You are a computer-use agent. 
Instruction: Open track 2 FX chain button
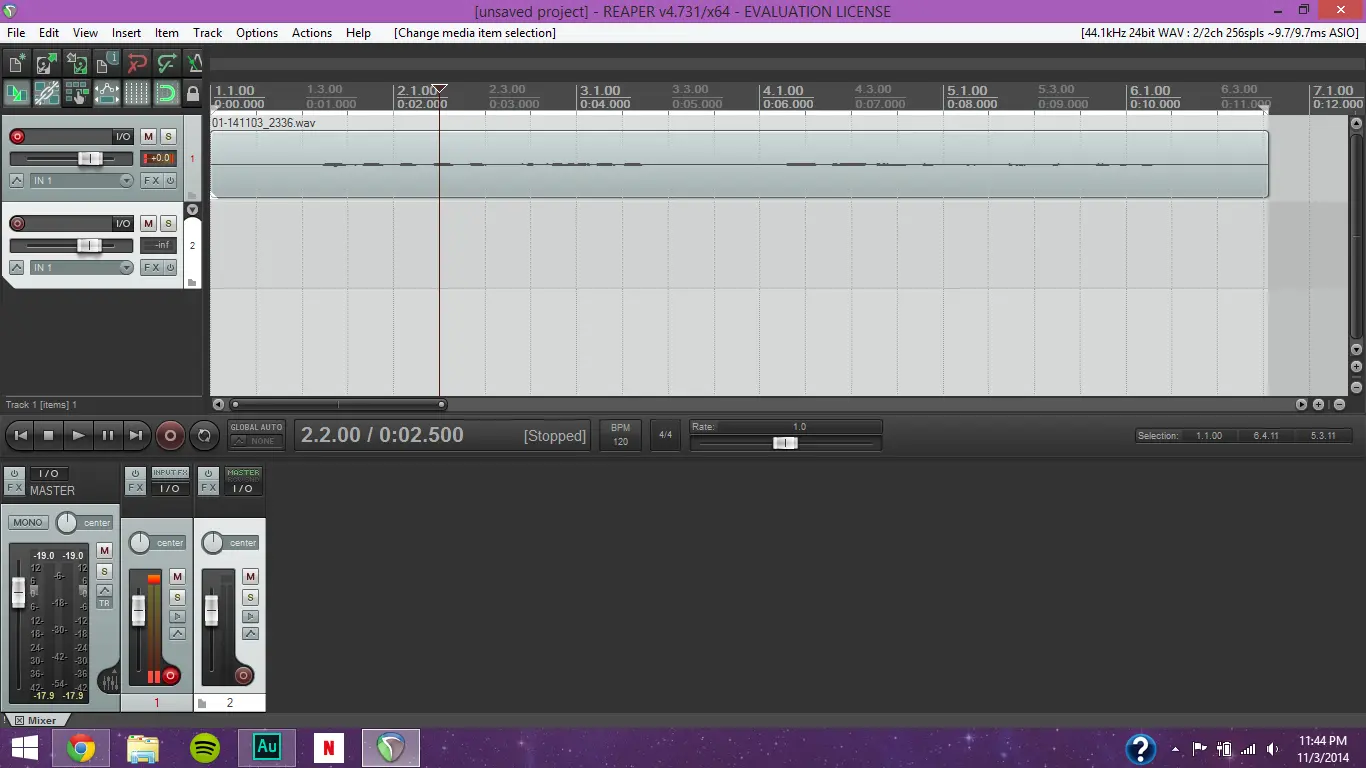point(151,268)
